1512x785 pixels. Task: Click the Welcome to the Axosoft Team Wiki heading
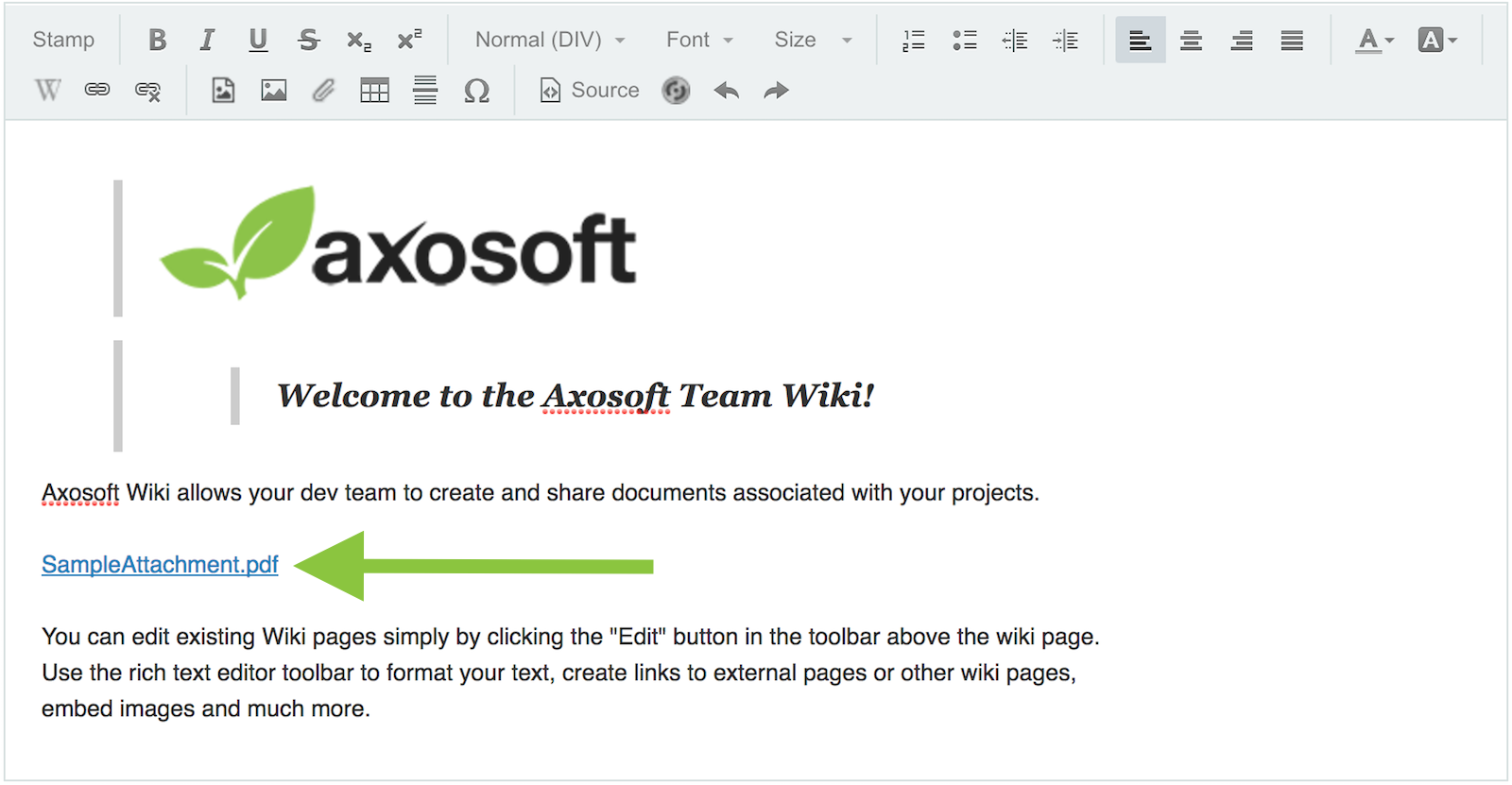(576, 395)
